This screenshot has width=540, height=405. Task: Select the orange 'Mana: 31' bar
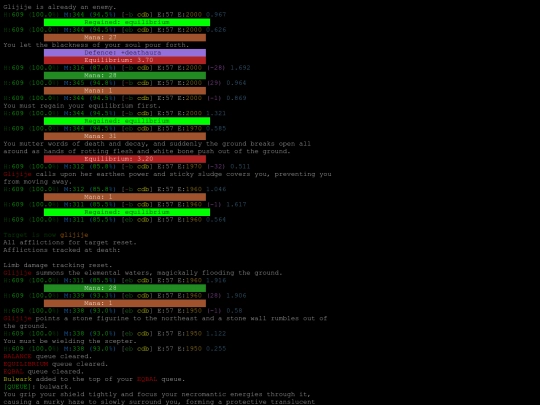click(125, 136)
